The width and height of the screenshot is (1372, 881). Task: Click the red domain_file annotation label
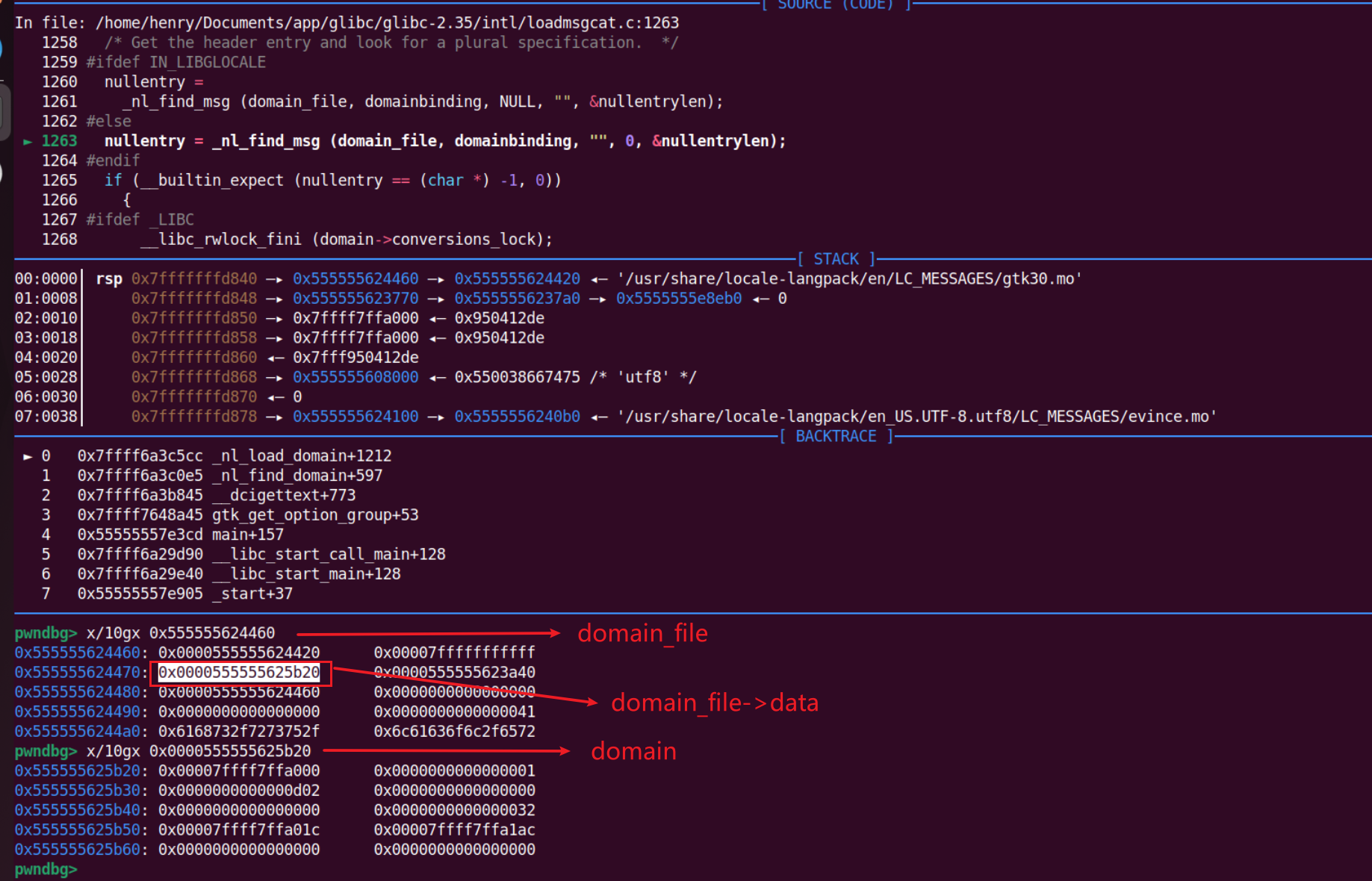642,633
